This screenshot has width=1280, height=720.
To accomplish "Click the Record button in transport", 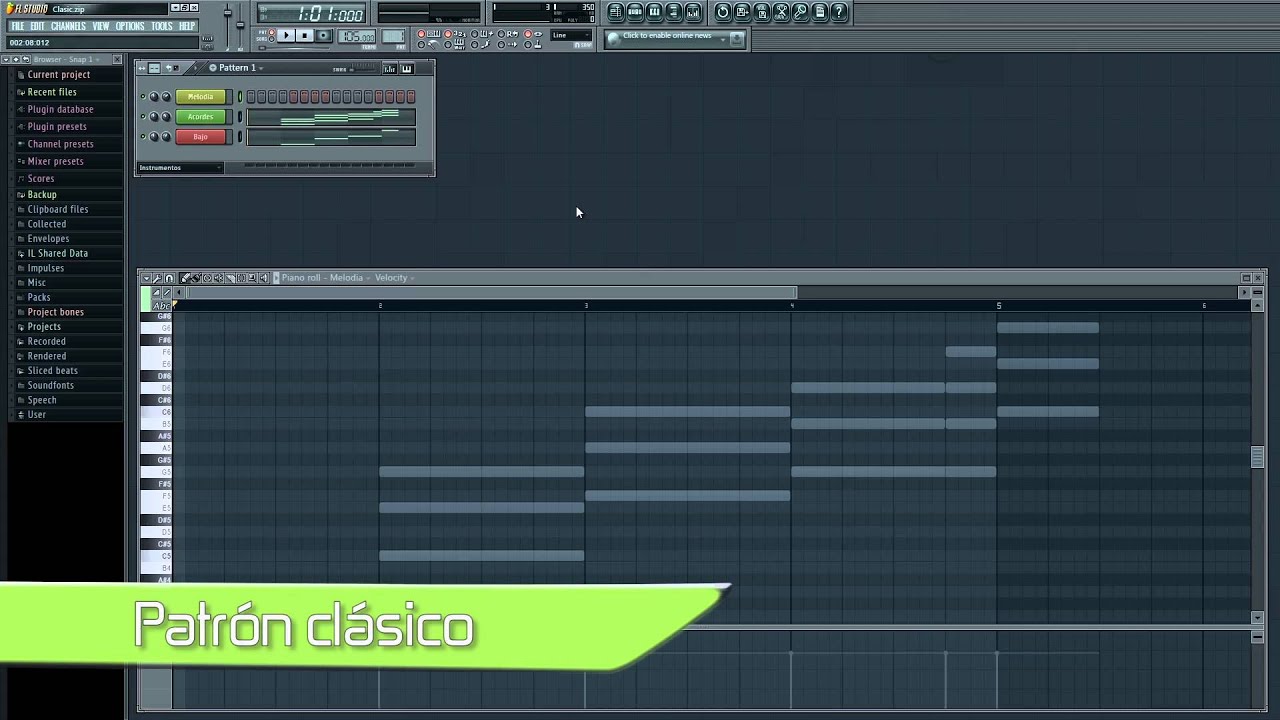I will (323, 35).
